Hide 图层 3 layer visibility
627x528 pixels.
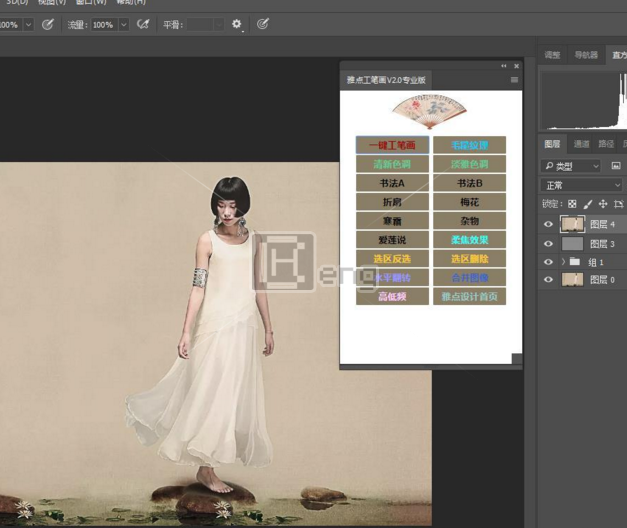tap(548, 243)
